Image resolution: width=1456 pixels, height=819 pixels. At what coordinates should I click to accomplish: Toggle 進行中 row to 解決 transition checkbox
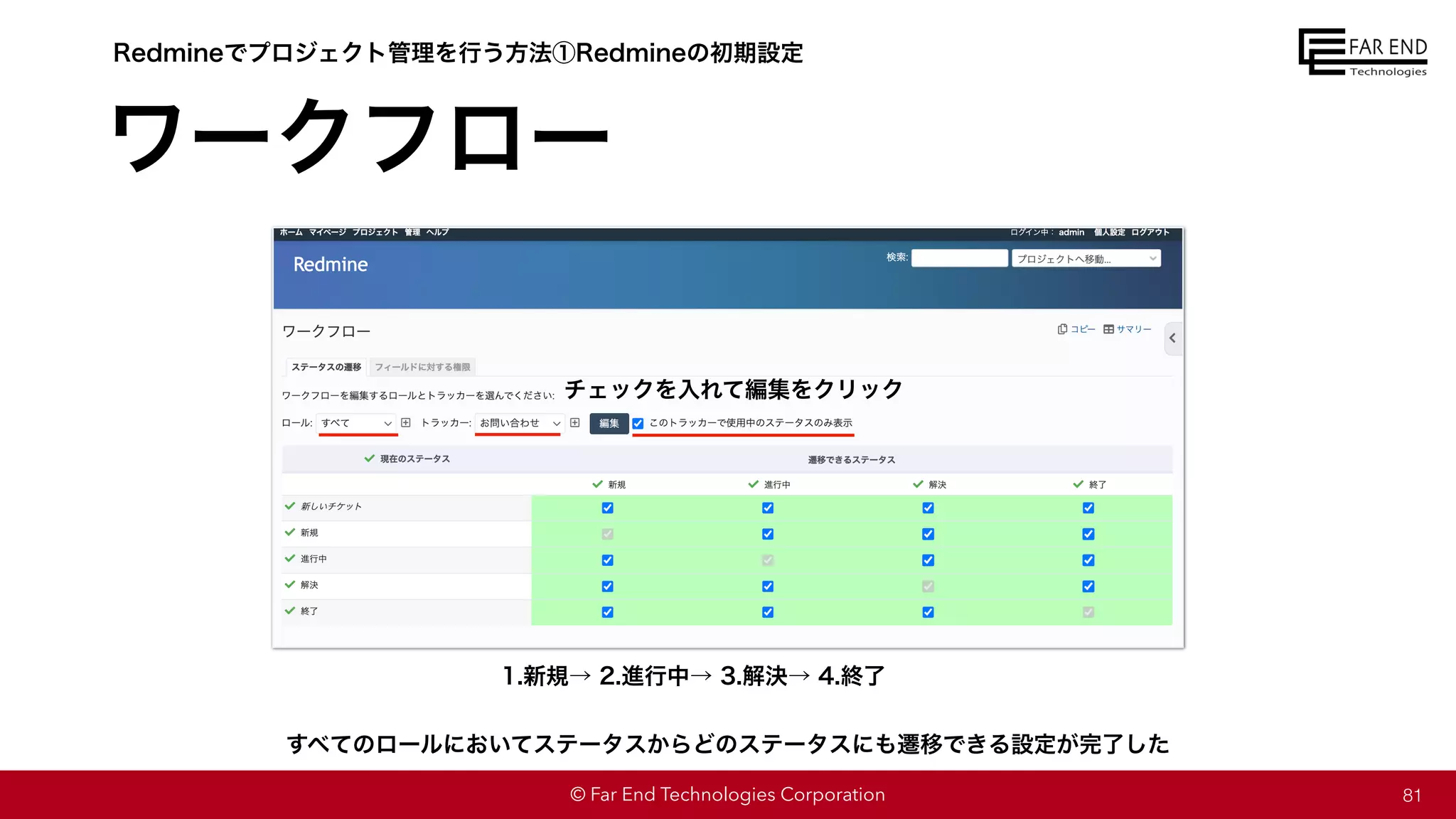928,560
